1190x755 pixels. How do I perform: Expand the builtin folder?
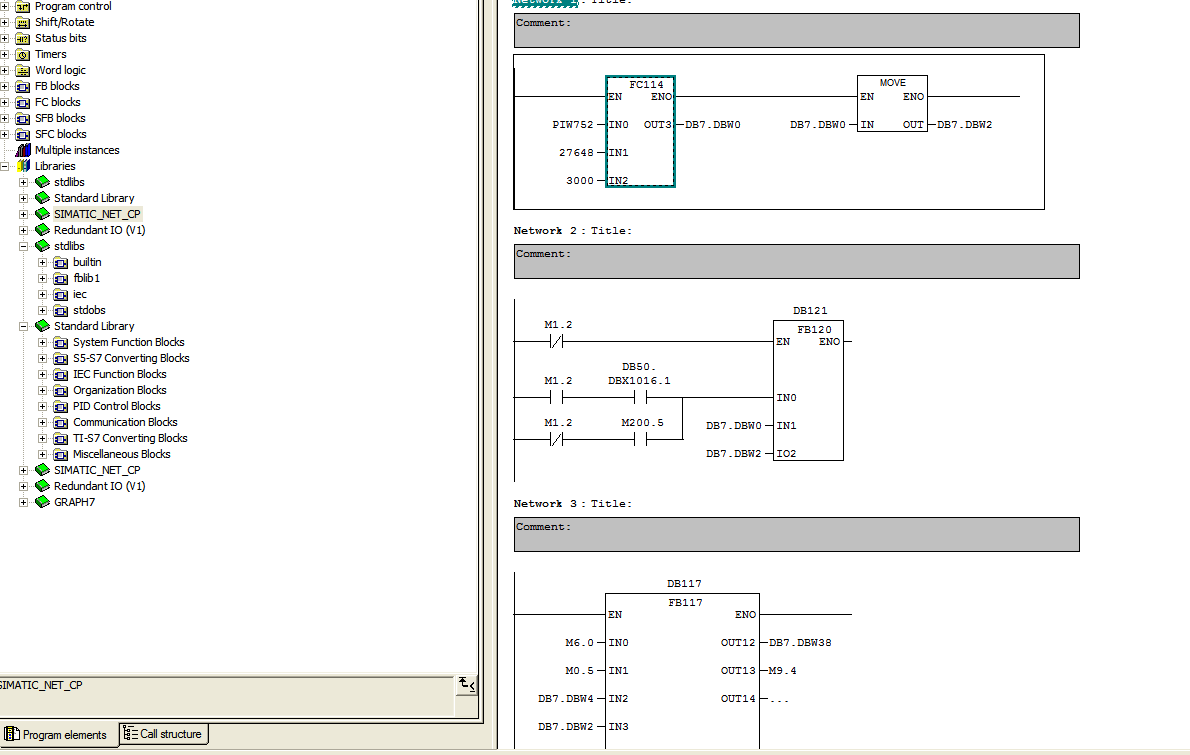click(x=42, y=263)
